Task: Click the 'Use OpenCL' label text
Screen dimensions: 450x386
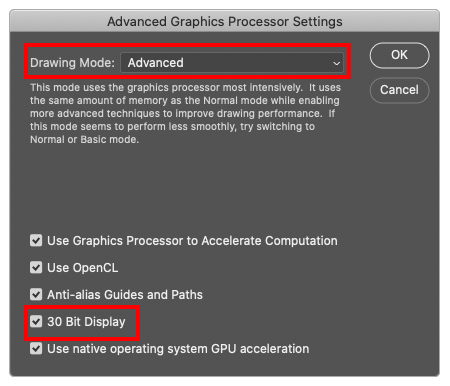Action: coord(83,268)
